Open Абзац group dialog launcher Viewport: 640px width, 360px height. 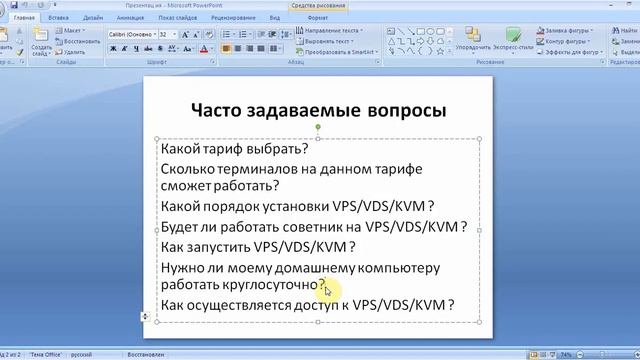pos(378,62)
